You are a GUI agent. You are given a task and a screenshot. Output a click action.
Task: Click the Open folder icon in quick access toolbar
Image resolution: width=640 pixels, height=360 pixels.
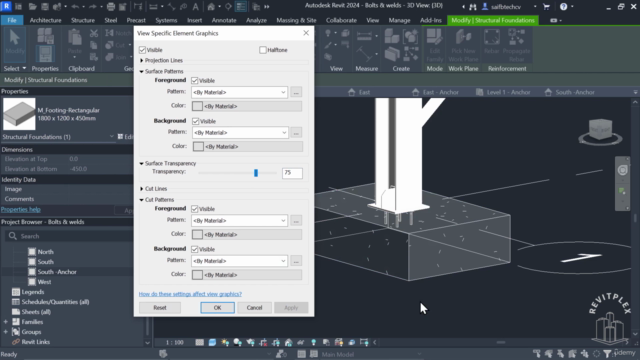point(32,7)
